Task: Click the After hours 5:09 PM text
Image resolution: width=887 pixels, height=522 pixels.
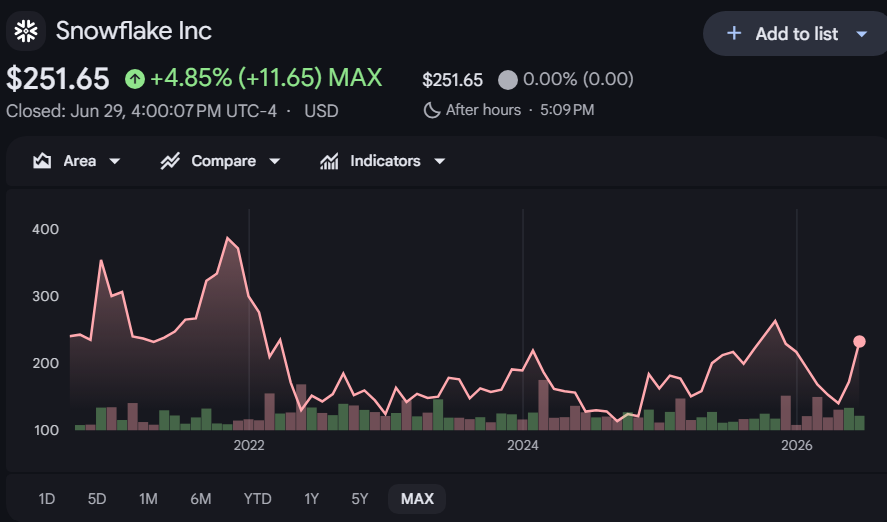Action: click(520, 110)
